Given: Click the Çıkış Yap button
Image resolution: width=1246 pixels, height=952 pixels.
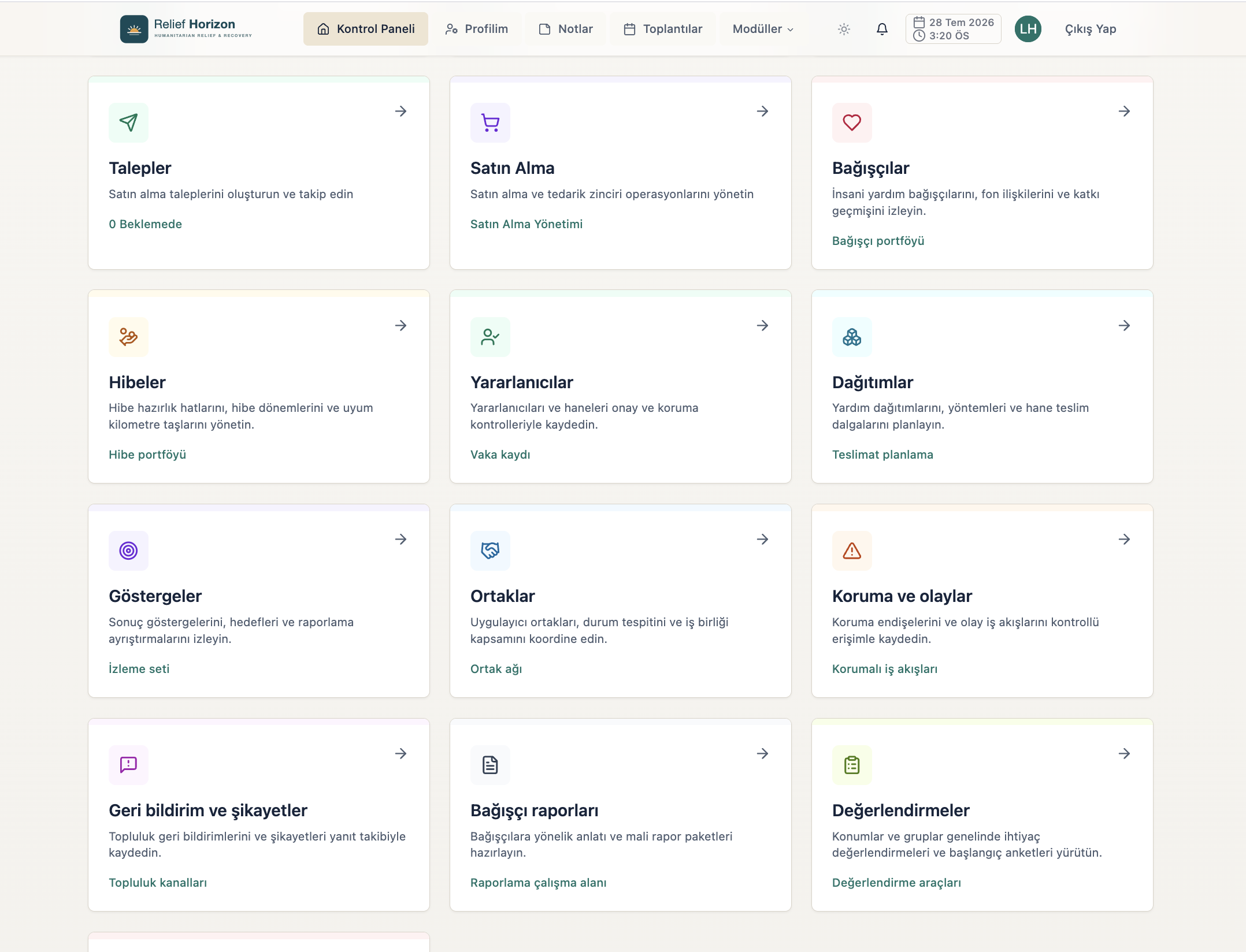Looking at the screenshot, I should tap(1090, 29).
